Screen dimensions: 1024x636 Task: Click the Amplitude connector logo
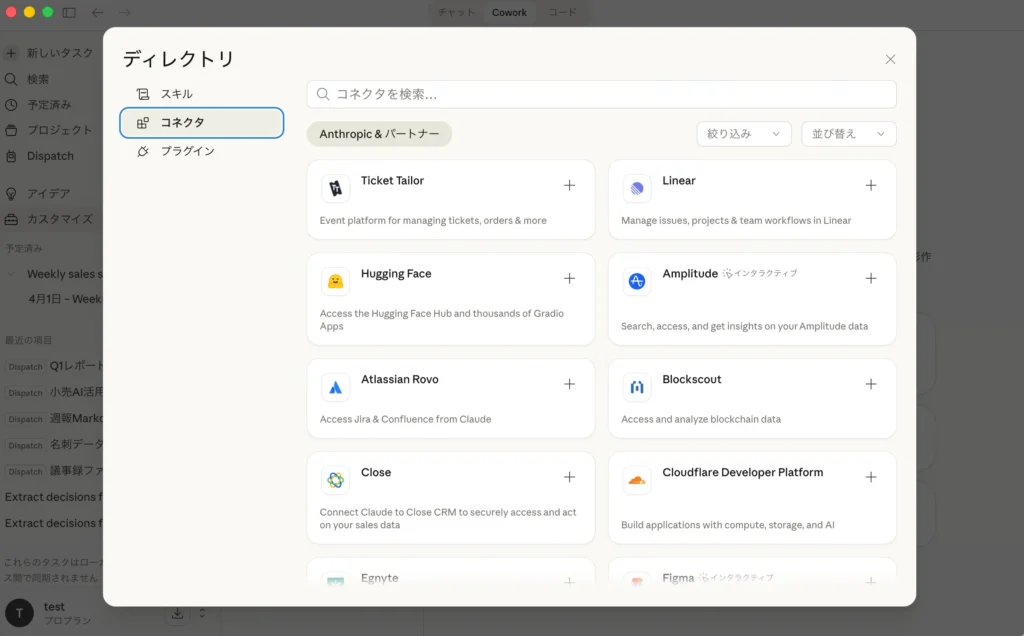pyautogui.click(x=637, y=281)
